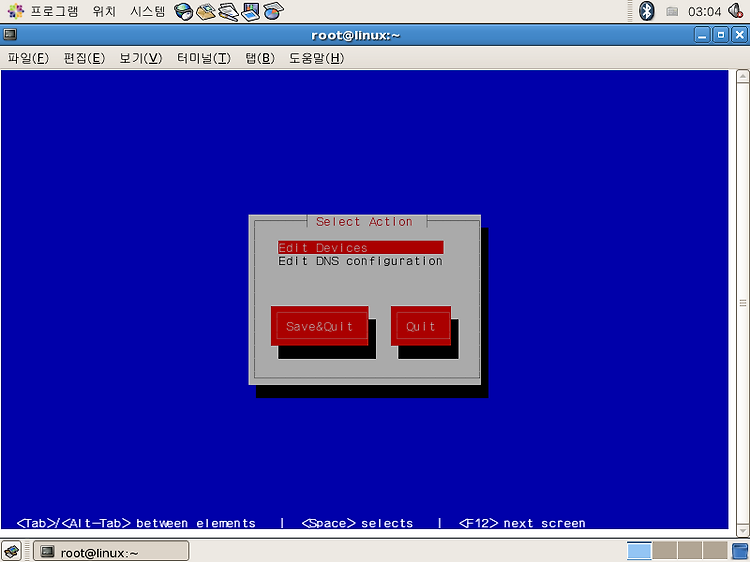
Task: Open the 보기(V) menu
Action: click(141, 58)
